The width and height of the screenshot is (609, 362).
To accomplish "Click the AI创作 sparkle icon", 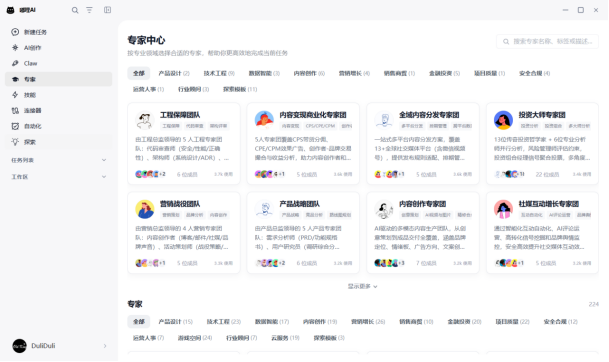I will click(15, 47).
